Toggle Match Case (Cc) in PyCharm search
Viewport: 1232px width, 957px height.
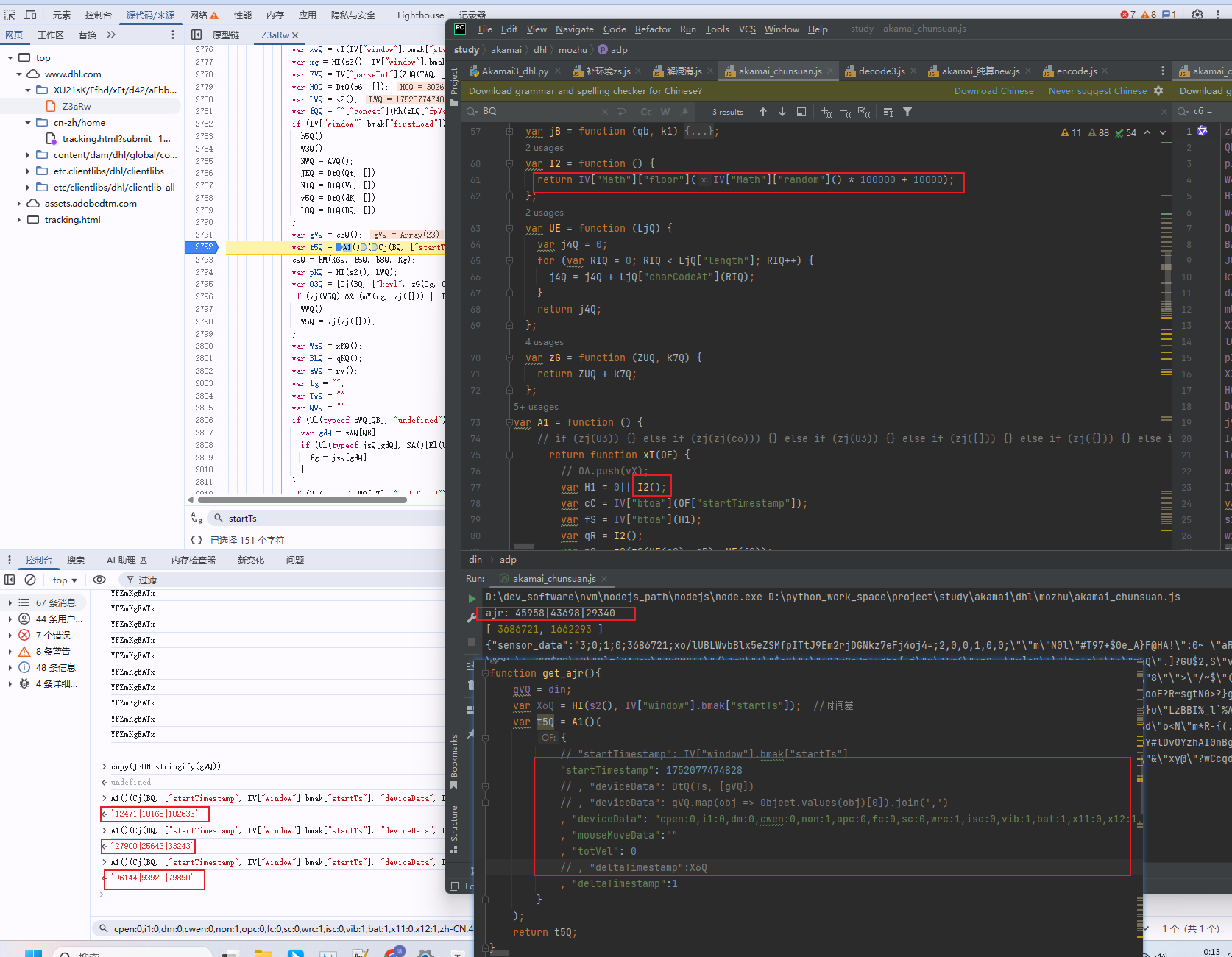coord(646,112)
